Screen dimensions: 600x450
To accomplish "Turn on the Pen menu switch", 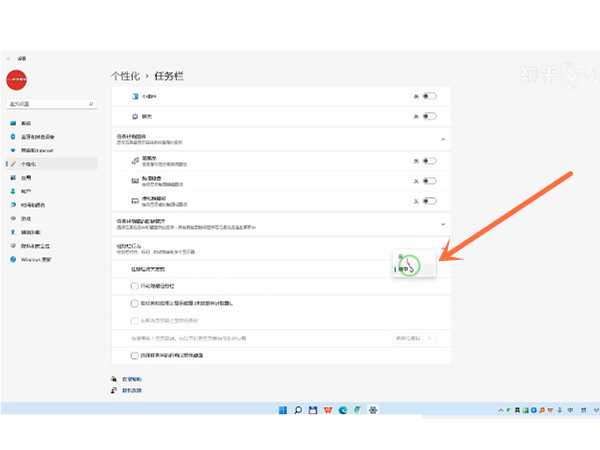I will pyautogui.click(x=430, y=161).
